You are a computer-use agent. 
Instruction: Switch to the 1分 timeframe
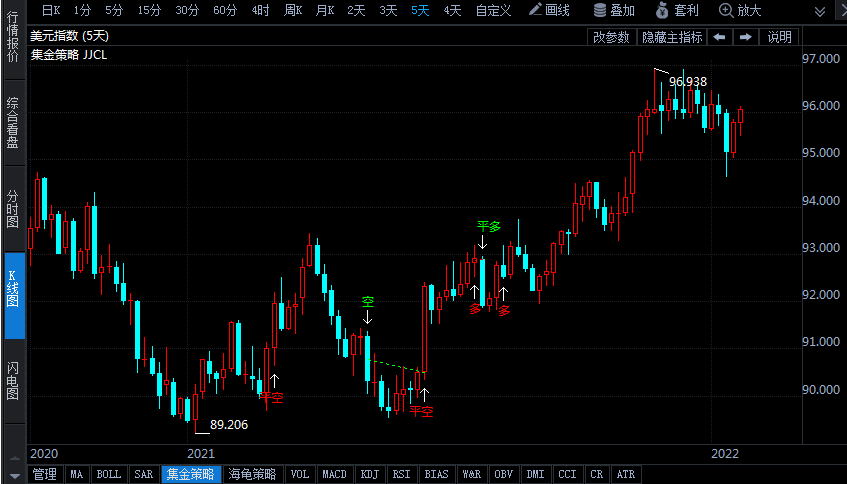pyautogui.click(x=82, y=10)
